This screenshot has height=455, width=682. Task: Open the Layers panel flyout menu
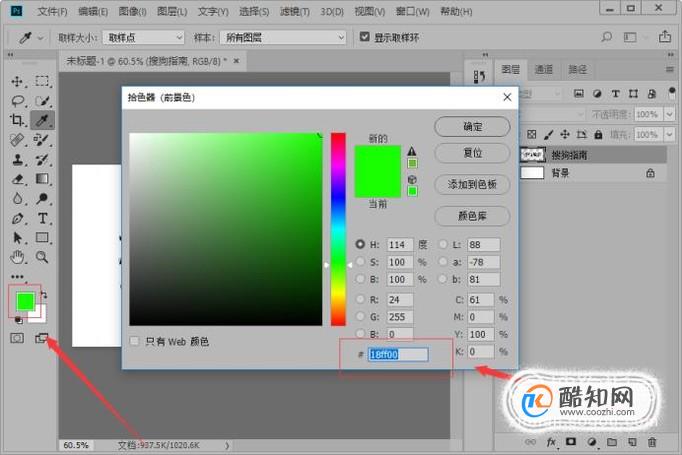(669, 69)
